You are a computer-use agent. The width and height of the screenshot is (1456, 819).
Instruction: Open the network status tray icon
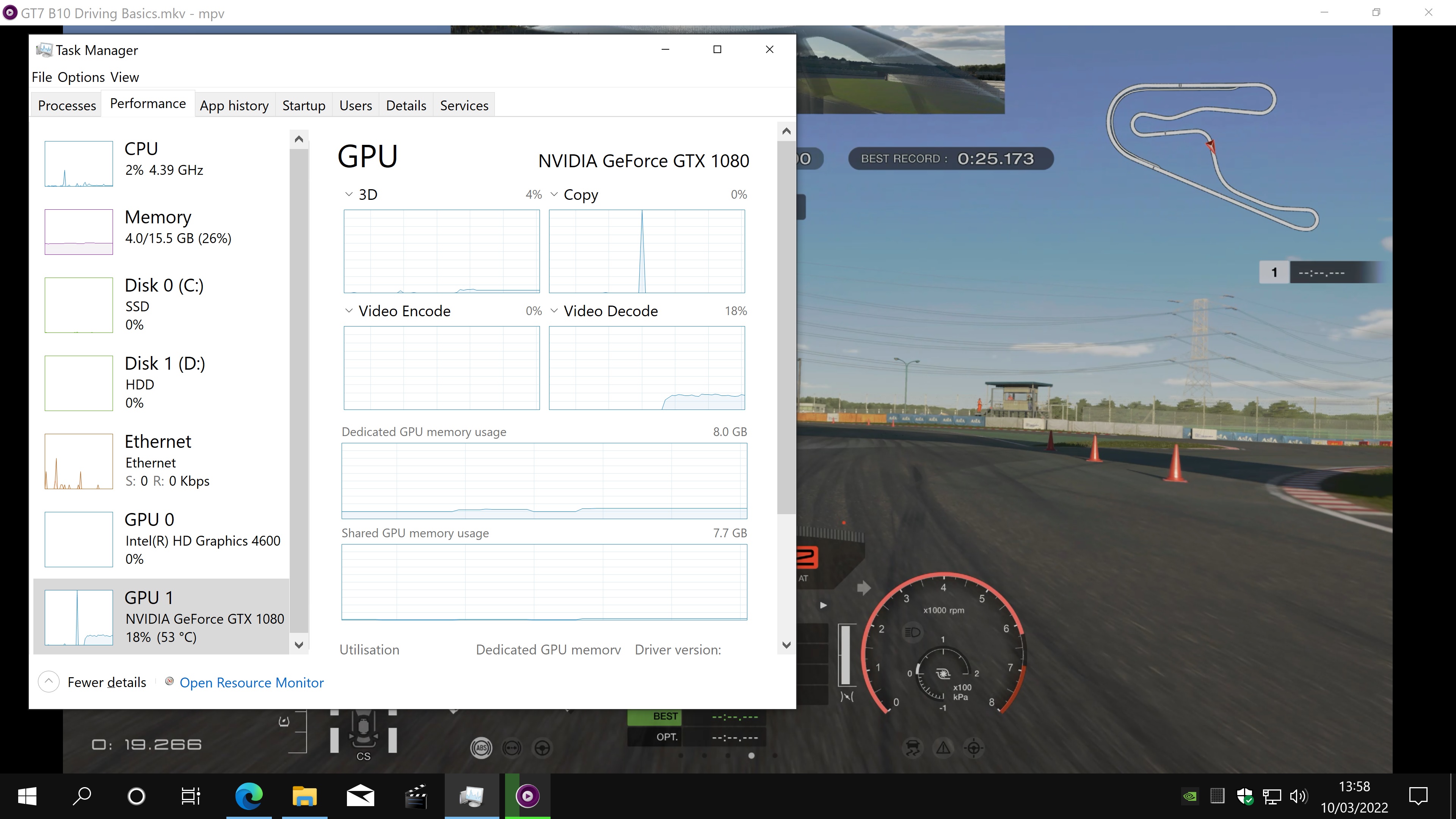[1272, 796]
